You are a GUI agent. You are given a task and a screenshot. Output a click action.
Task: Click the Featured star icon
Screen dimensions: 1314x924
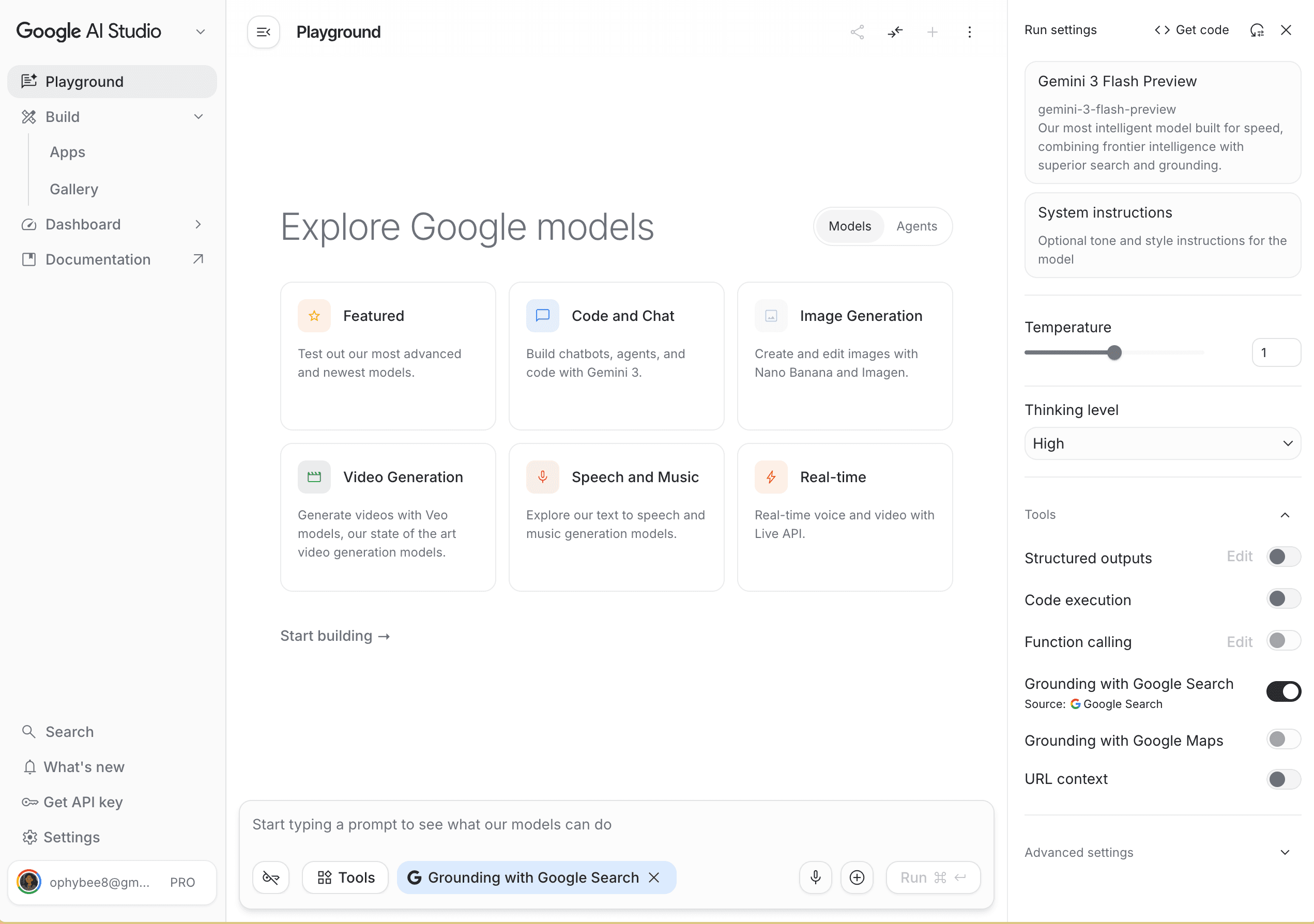[x=314, y=316]
